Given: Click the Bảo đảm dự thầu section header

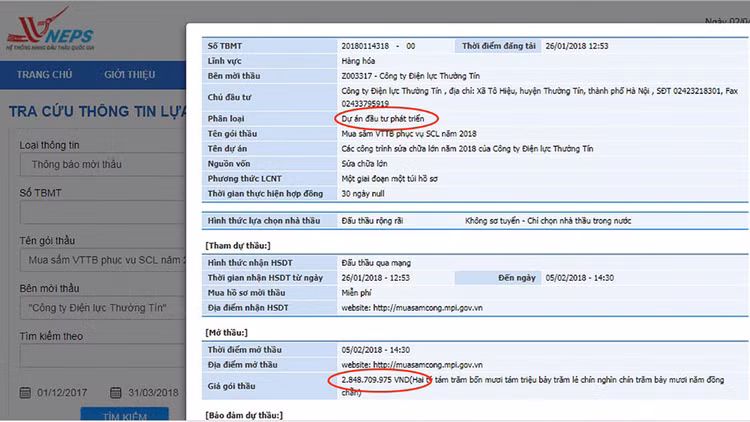Looking at the screenshot, I should (x=247, y=414).
